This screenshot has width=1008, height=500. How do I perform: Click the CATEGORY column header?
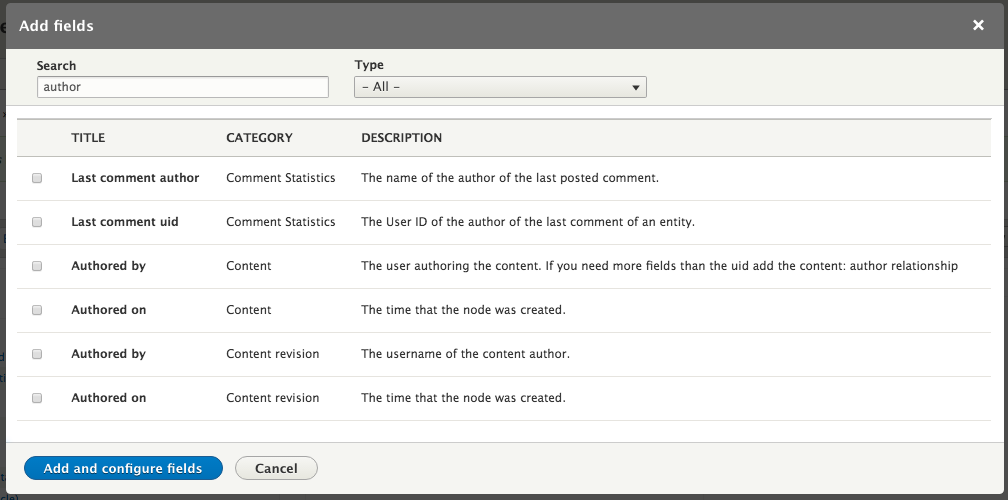[259, 138]
